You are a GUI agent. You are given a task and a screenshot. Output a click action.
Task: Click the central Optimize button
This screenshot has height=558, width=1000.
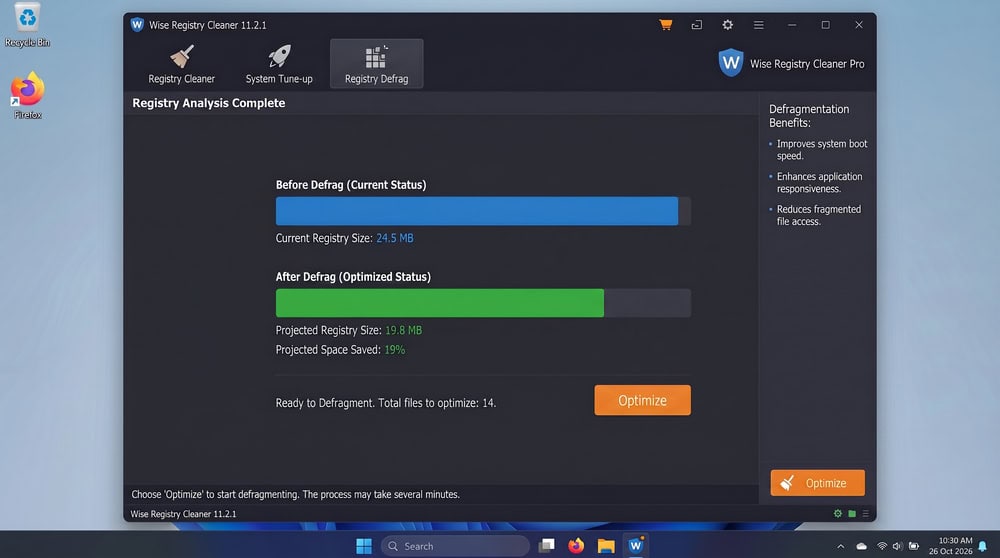point(642,400)
